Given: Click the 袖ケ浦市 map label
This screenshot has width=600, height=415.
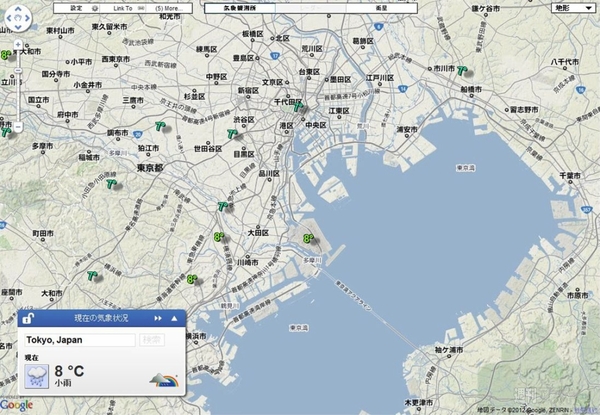Looking at the screenshot, I should pos(448,350).
